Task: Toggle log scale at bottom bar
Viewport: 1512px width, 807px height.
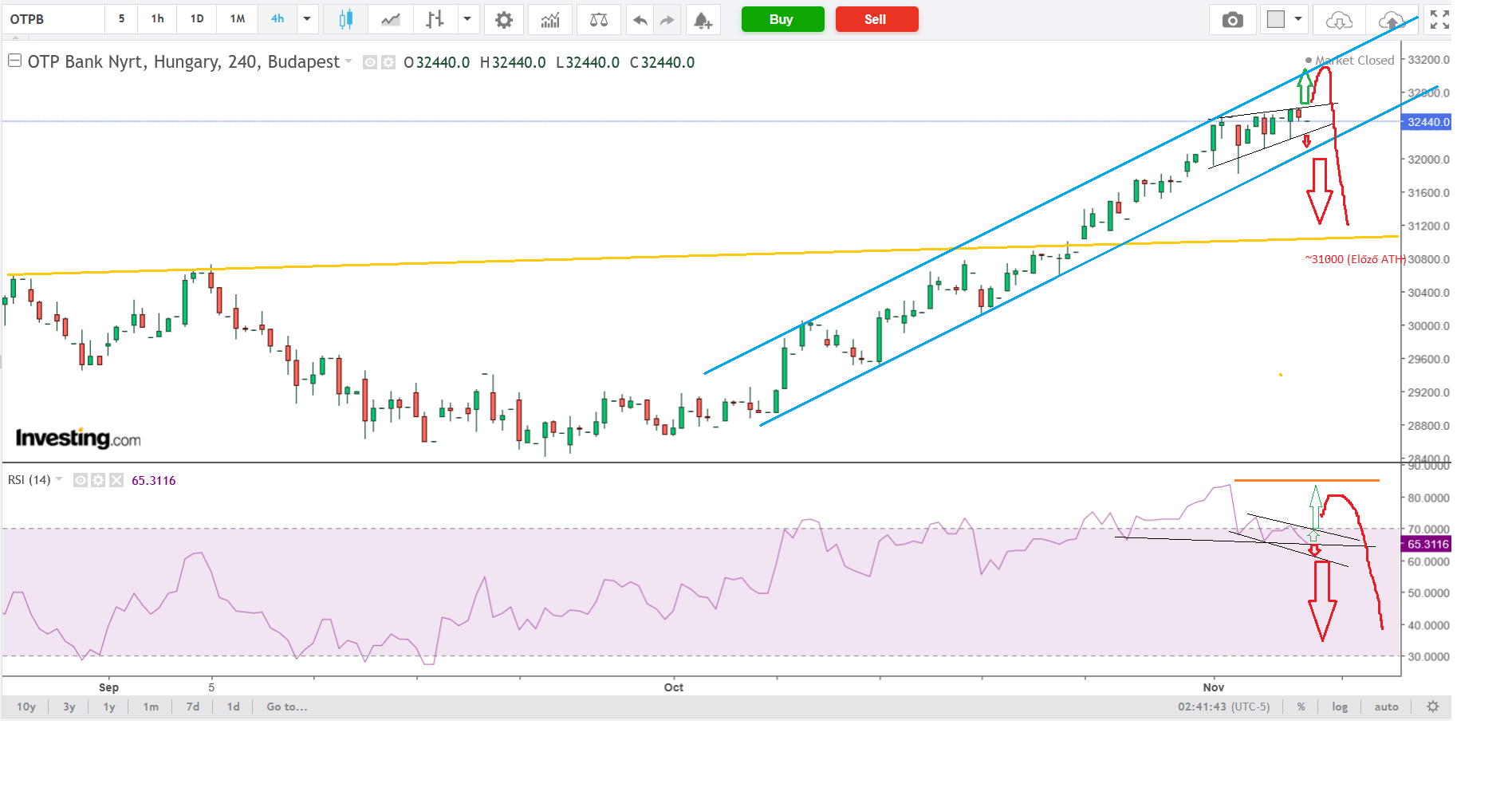Action: tap(1340, 707)
